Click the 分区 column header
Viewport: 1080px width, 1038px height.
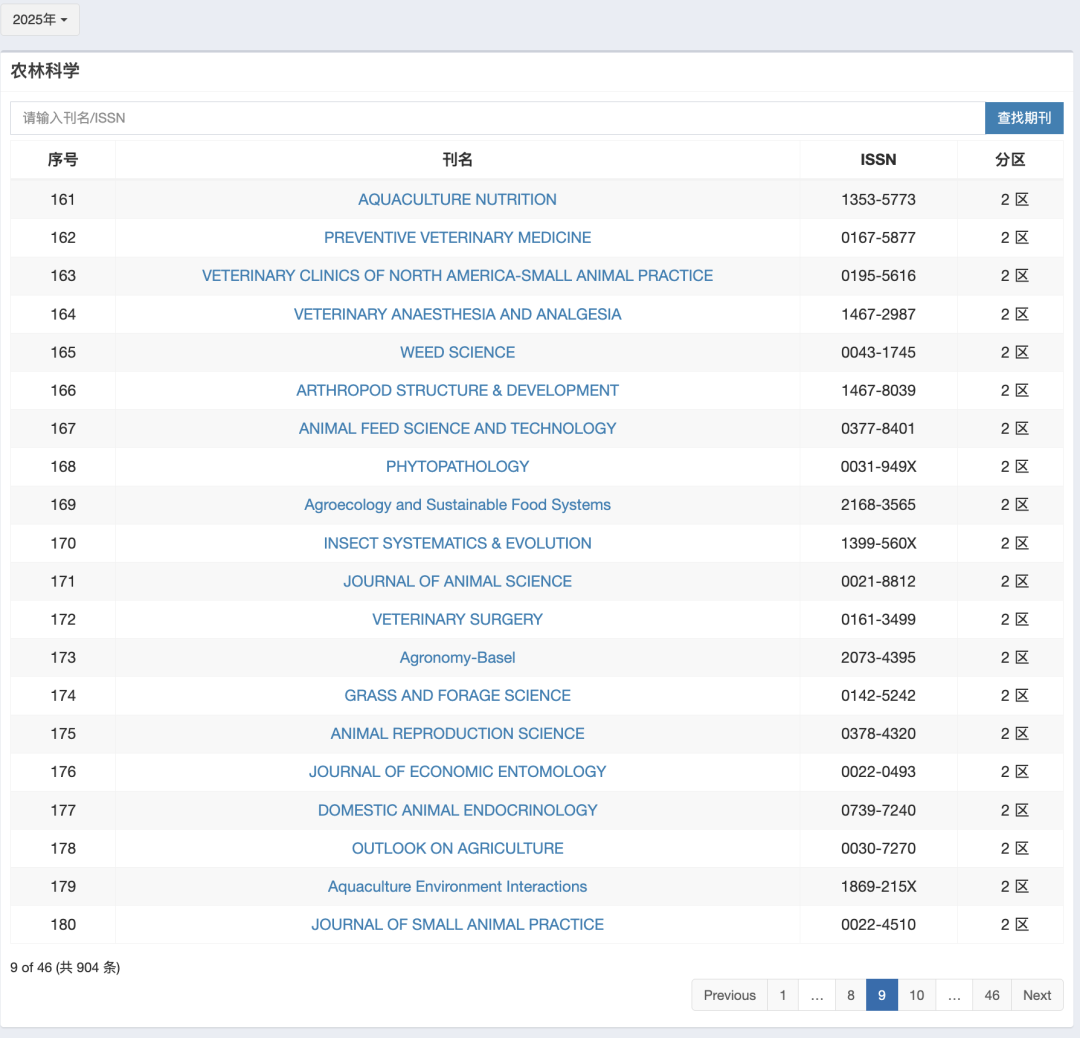tap(1010, 160)
